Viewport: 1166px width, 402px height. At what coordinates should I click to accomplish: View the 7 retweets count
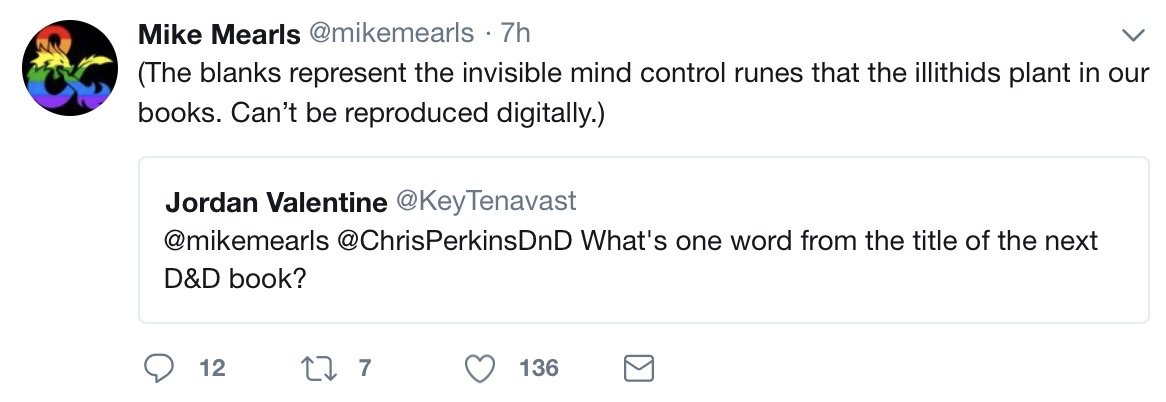pyautogui.click(x=364, y=368)
